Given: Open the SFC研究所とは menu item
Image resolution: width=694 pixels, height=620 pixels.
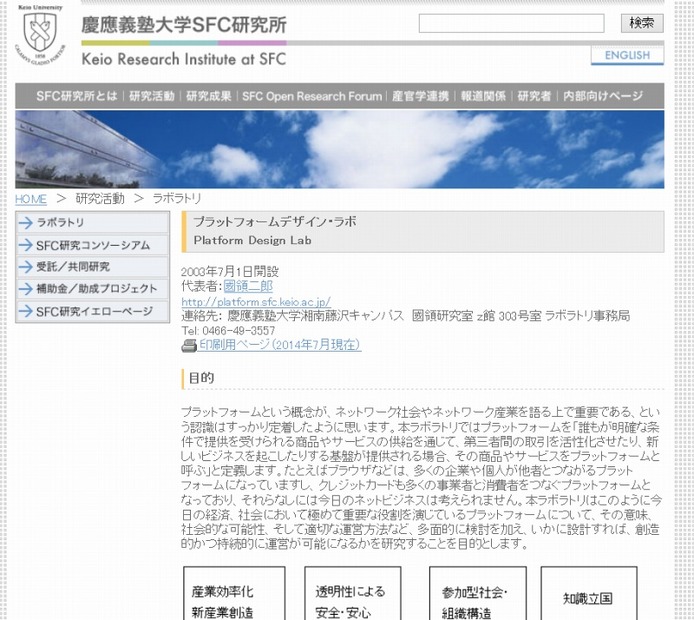Looking at the screenshot, I should tap(77, 96).
